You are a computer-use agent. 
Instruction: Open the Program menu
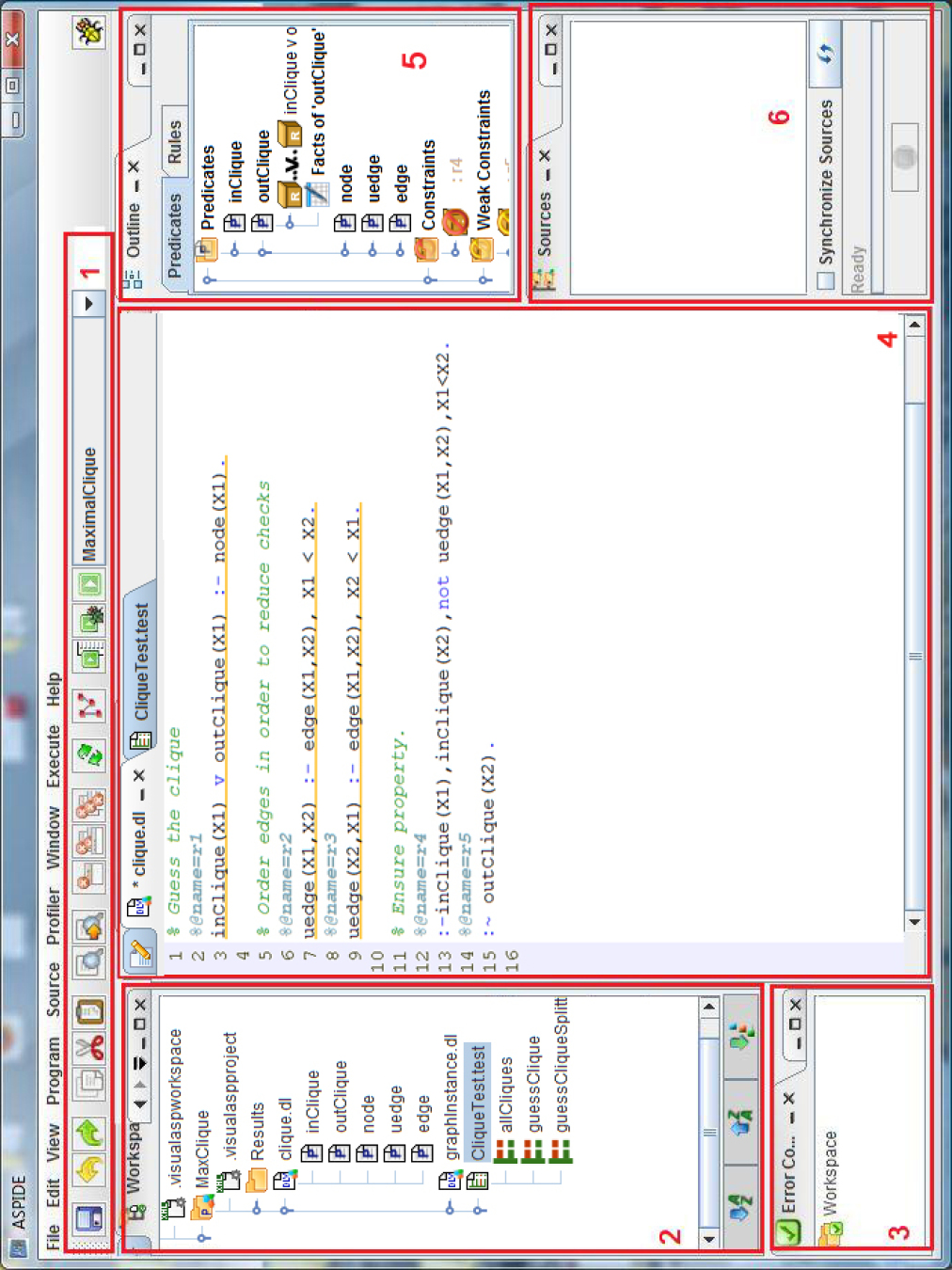[x=53, y=1072]
